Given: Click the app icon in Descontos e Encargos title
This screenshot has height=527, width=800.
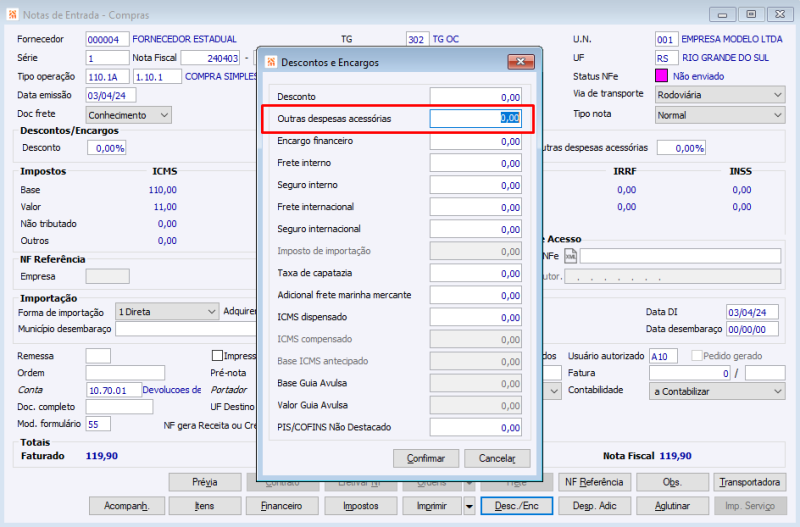Looking at the screenshot, I should click(x=271, y=62).
